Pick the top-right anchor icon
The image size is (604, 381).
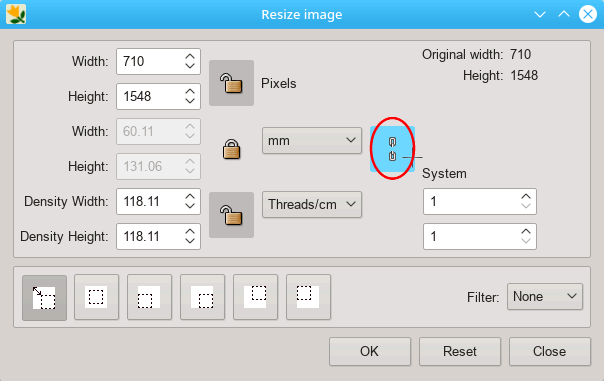[255, 297]
